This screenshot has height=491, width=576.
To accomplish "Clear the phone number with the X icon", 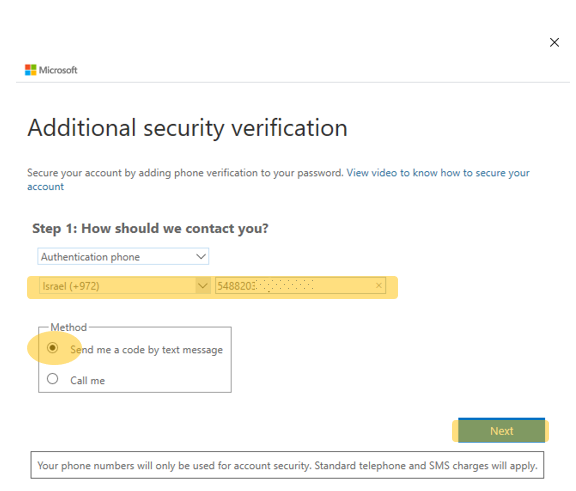I will [x=379, y=285].
